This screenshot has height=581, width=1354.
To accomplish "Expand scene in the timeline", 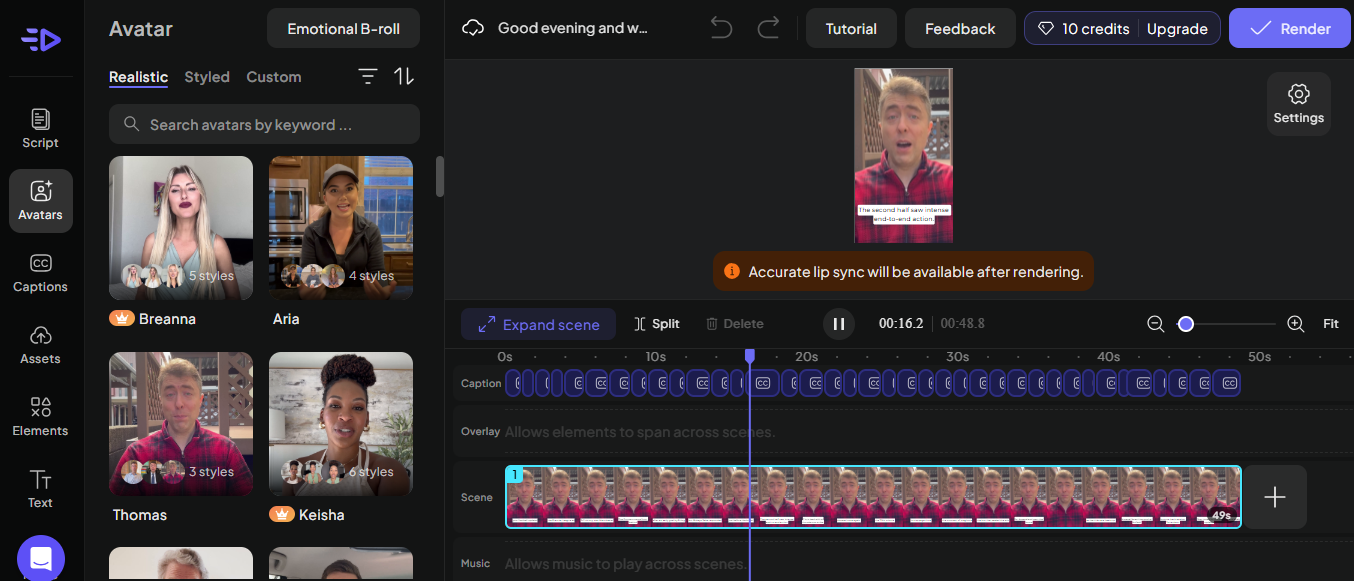I will click(x=538, y=324).
